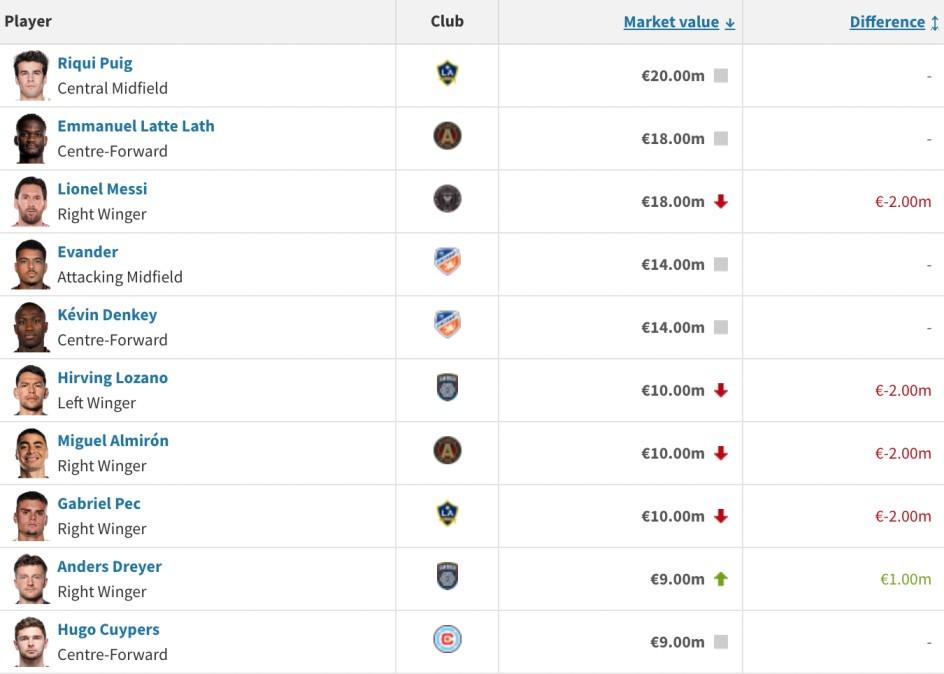Screen dimensions: 944x674
Task: Open Kévin Denkey's profile link
Action: (x=107, y=315)
